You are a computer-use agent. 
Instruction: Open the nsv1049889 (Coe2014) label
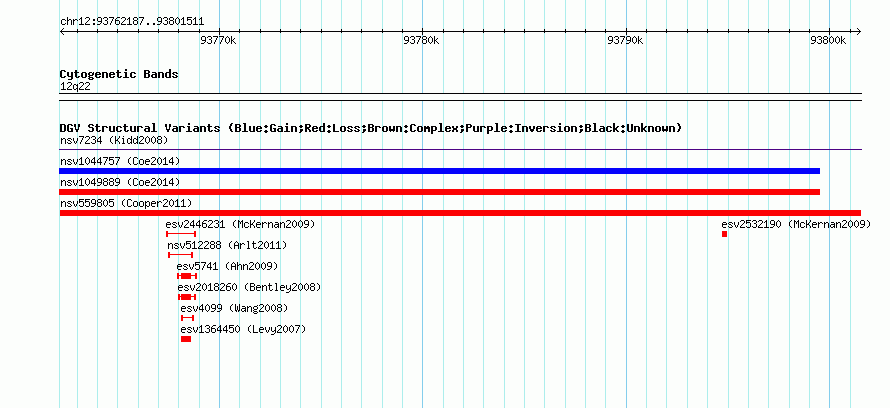pyautogui.click(x=120, y=182)
